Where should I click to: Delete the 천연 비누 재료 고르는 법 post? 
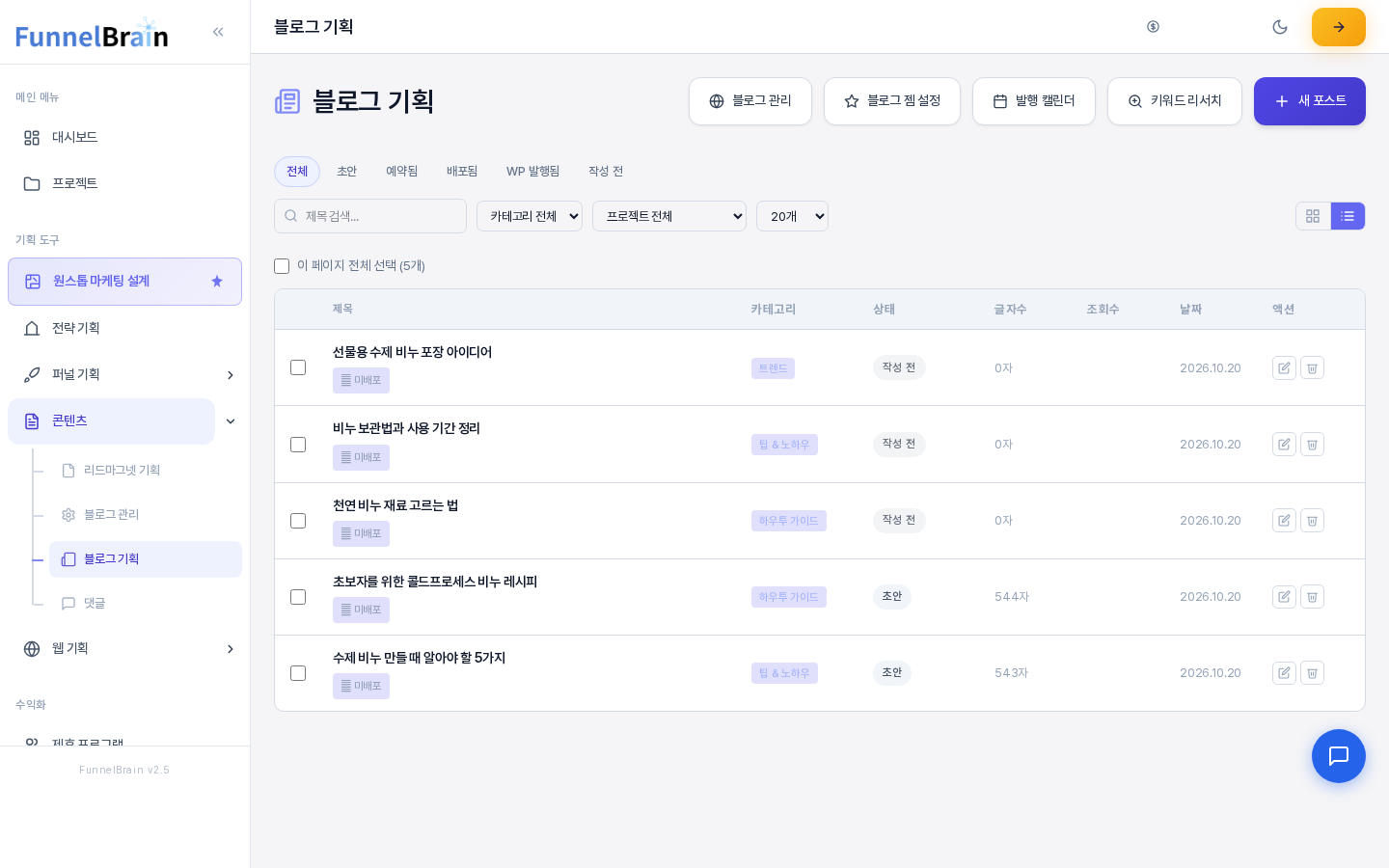click(1312, 521)
